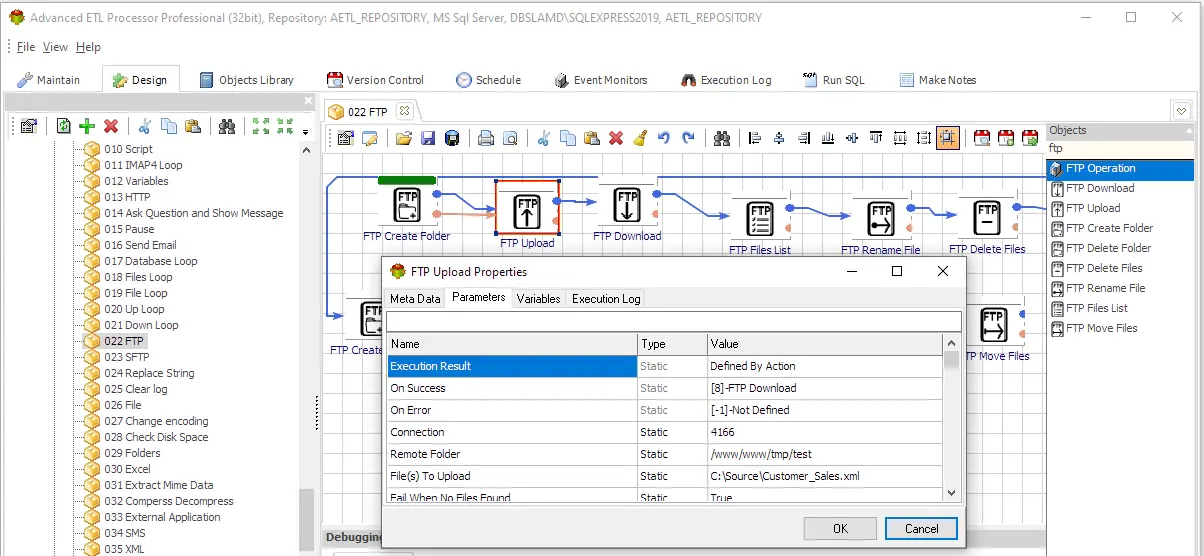The width and height of the screenshot is (1204, 556).
Task: Click the open folder icon in design toolbar
Action: tap(404, 138)
